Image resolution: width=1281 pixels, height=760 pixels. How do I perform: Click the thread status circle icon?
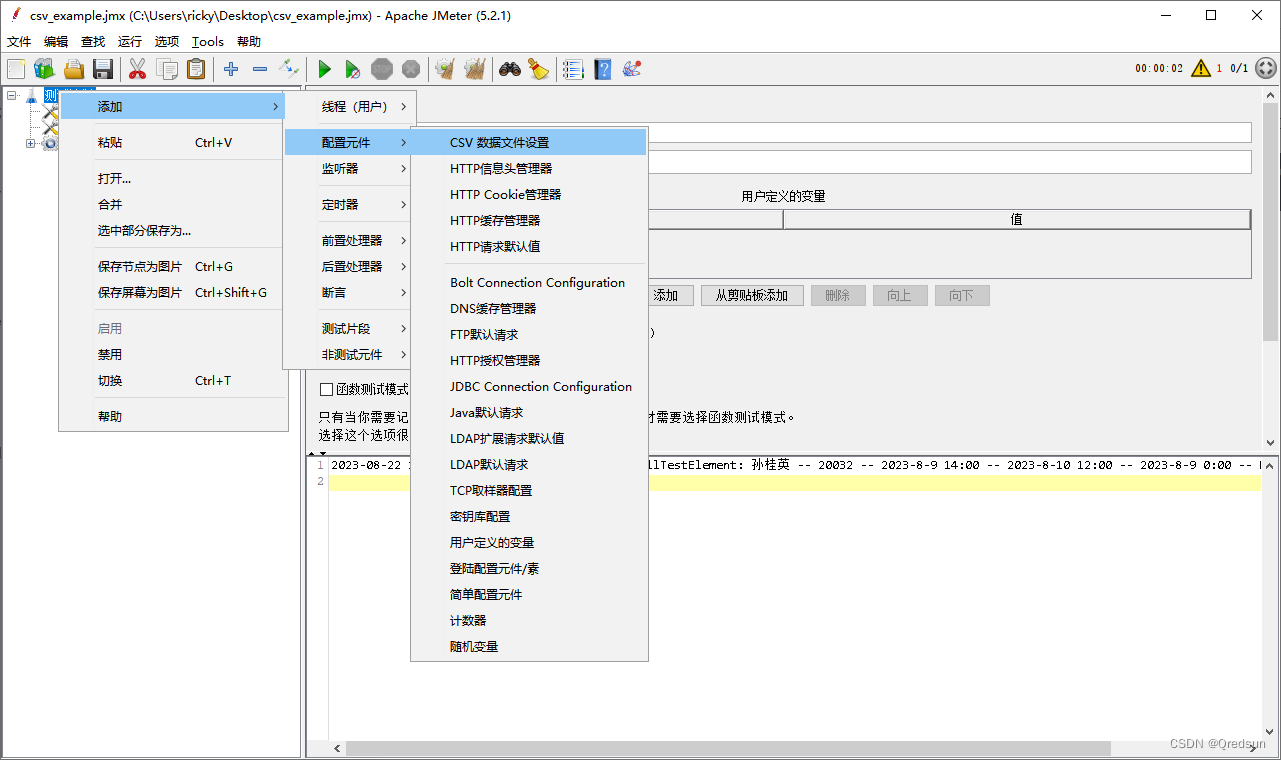click(1266, 68)
